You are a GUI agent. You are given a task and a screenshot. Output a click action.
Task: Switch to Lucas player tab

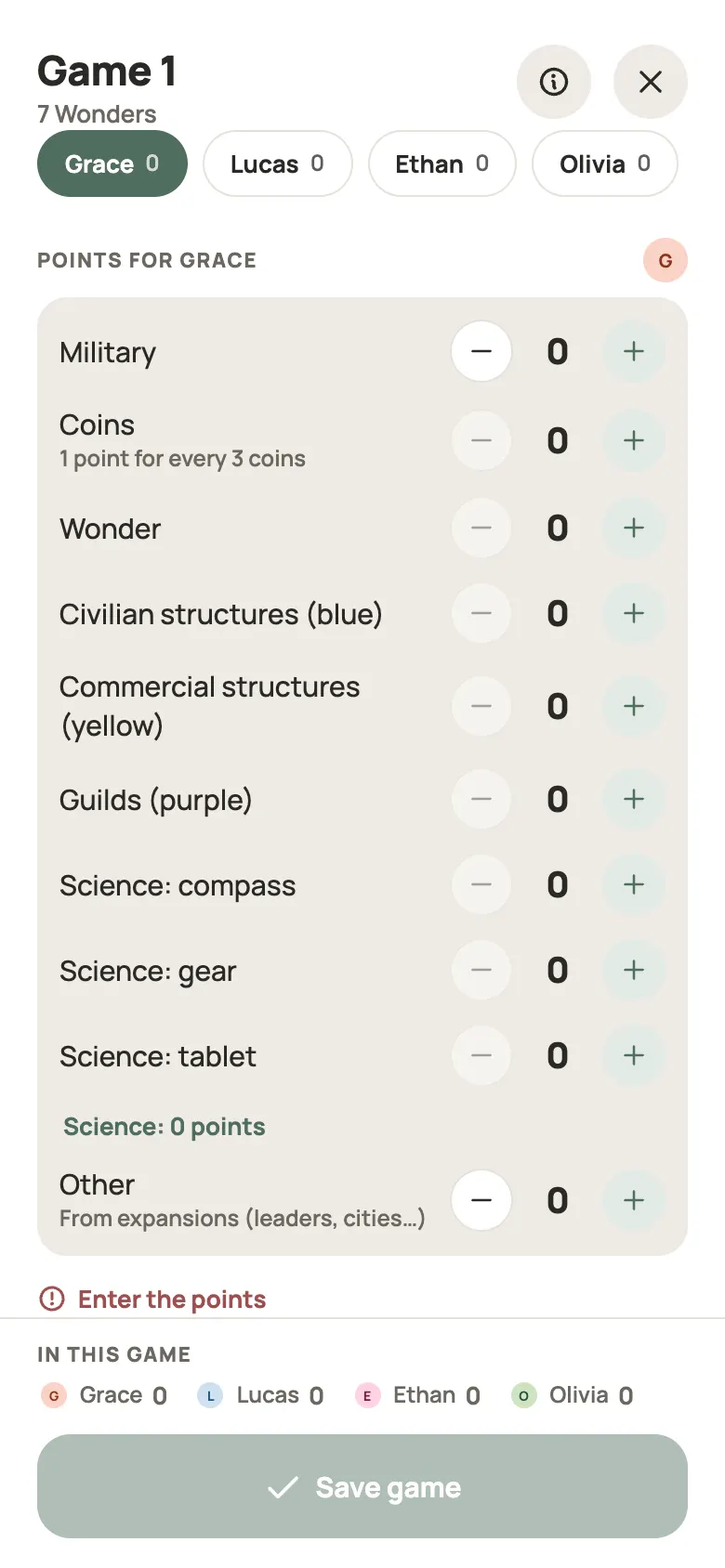coord(278,163)
